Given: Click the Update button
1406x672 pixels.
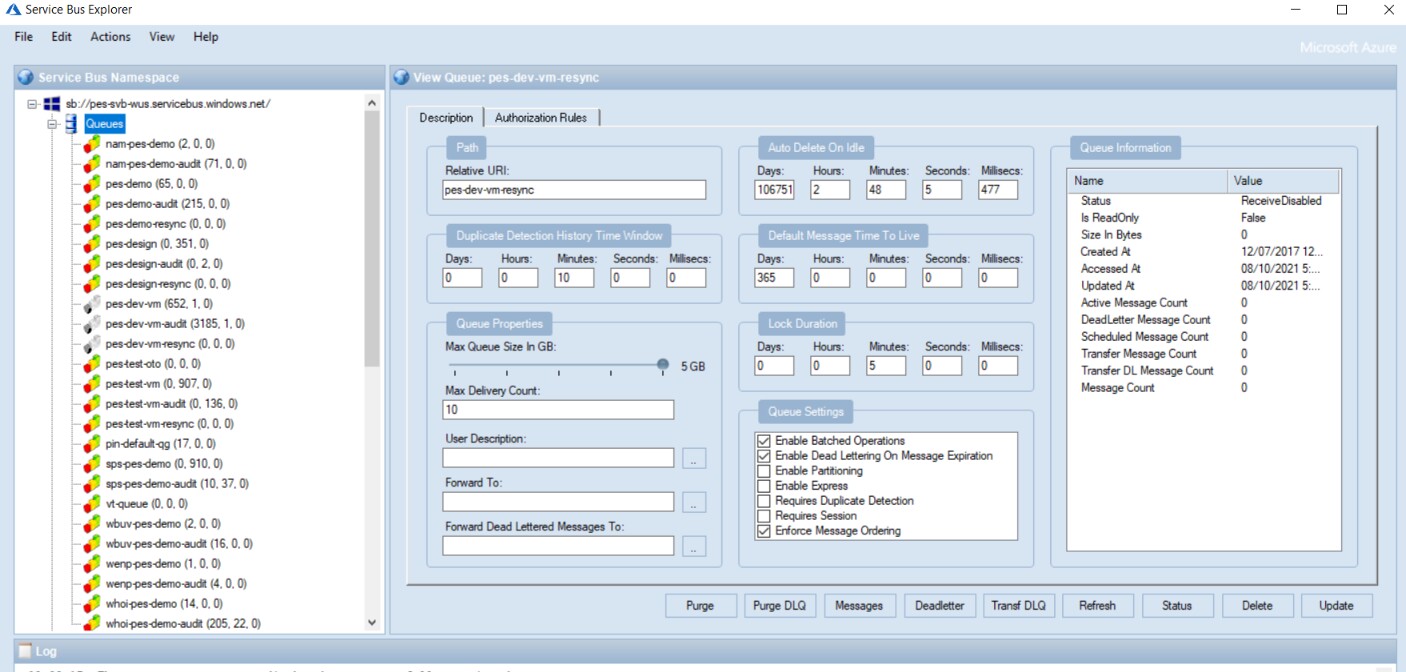Looking at the screenshot, I should point(1337,606).
